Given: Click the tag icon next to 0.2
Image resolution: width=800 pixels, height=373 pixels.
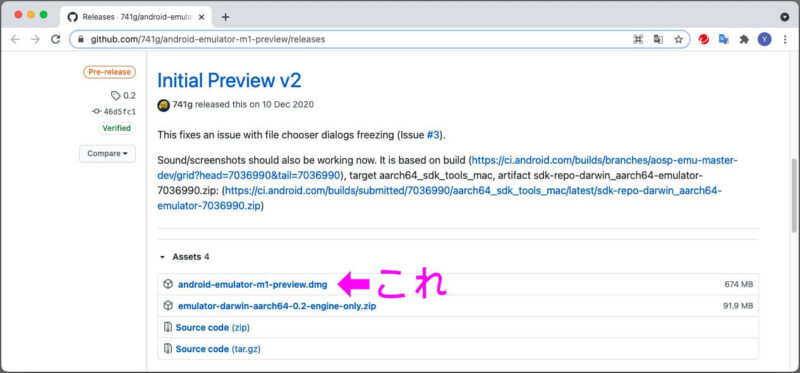Looking at the screenshot, I should click(x=116, y=95).
